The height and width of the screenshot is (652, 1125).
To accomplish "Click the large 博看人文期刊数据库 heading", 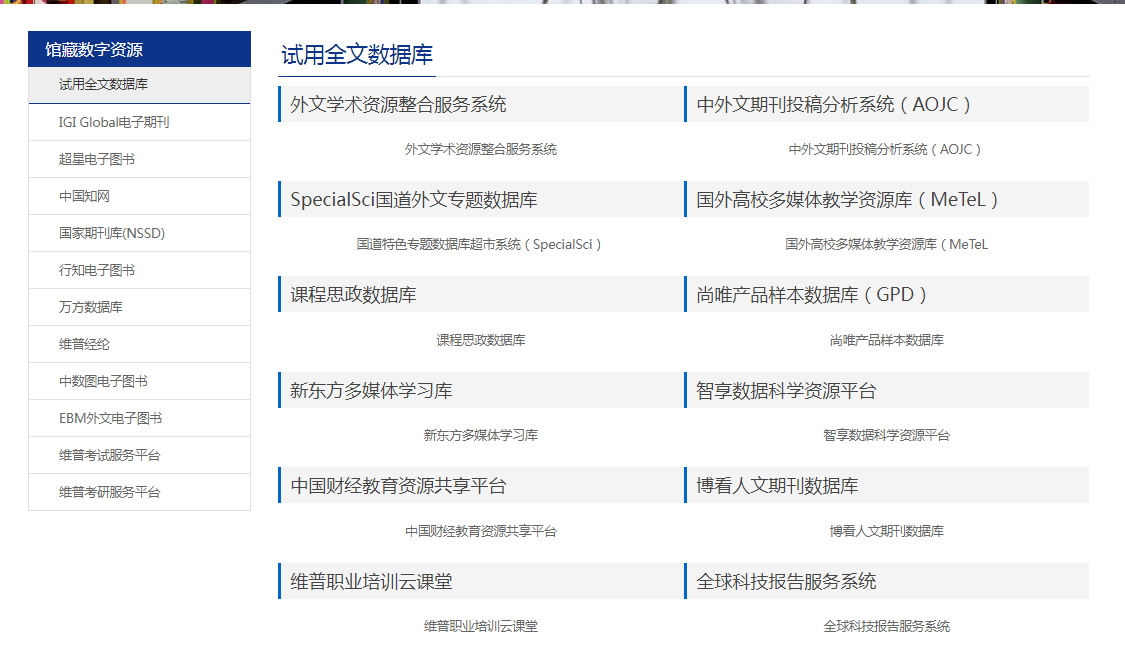I will point(777,486).
